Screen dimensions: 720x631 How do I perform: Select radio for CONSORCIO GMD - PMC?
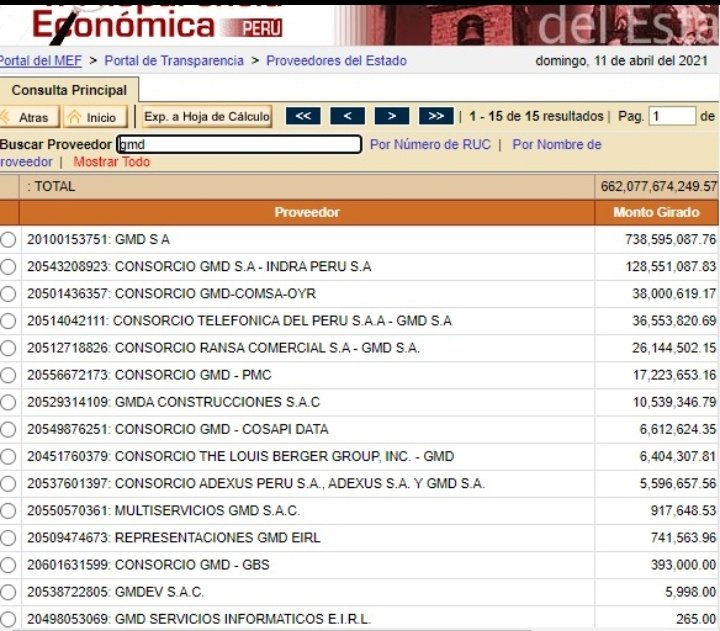8,375
